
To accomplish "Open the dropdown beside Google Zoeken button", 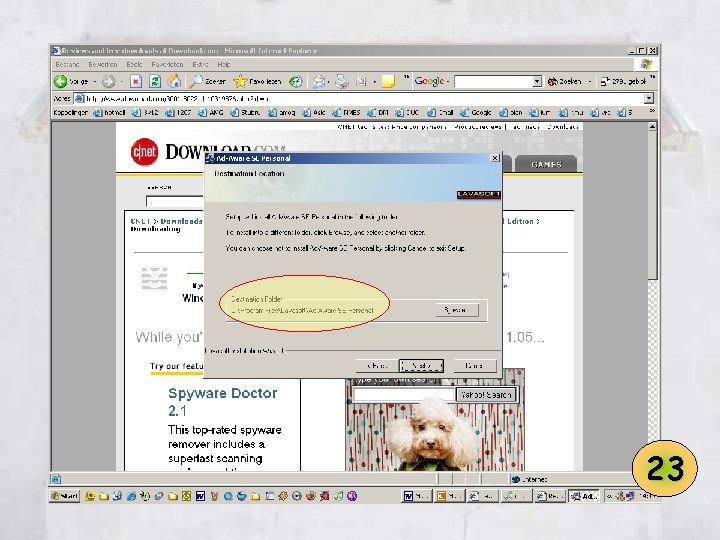I will [x=590, y=82].
